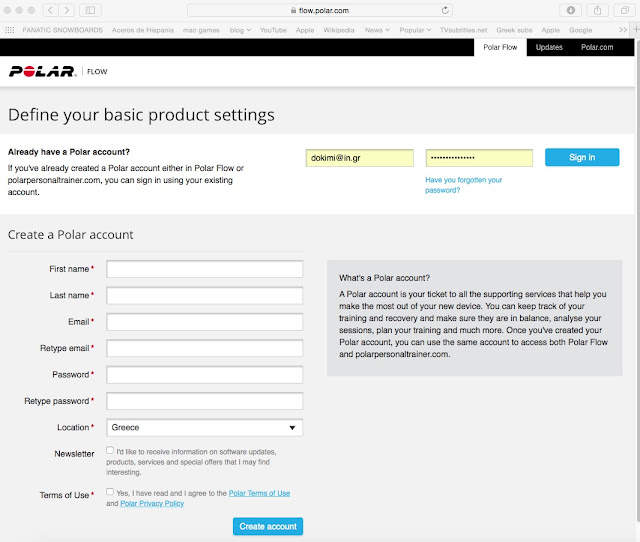This screenshot has height=542, width=640.
Task: Click the Create account button
Action: coord(268,526)
